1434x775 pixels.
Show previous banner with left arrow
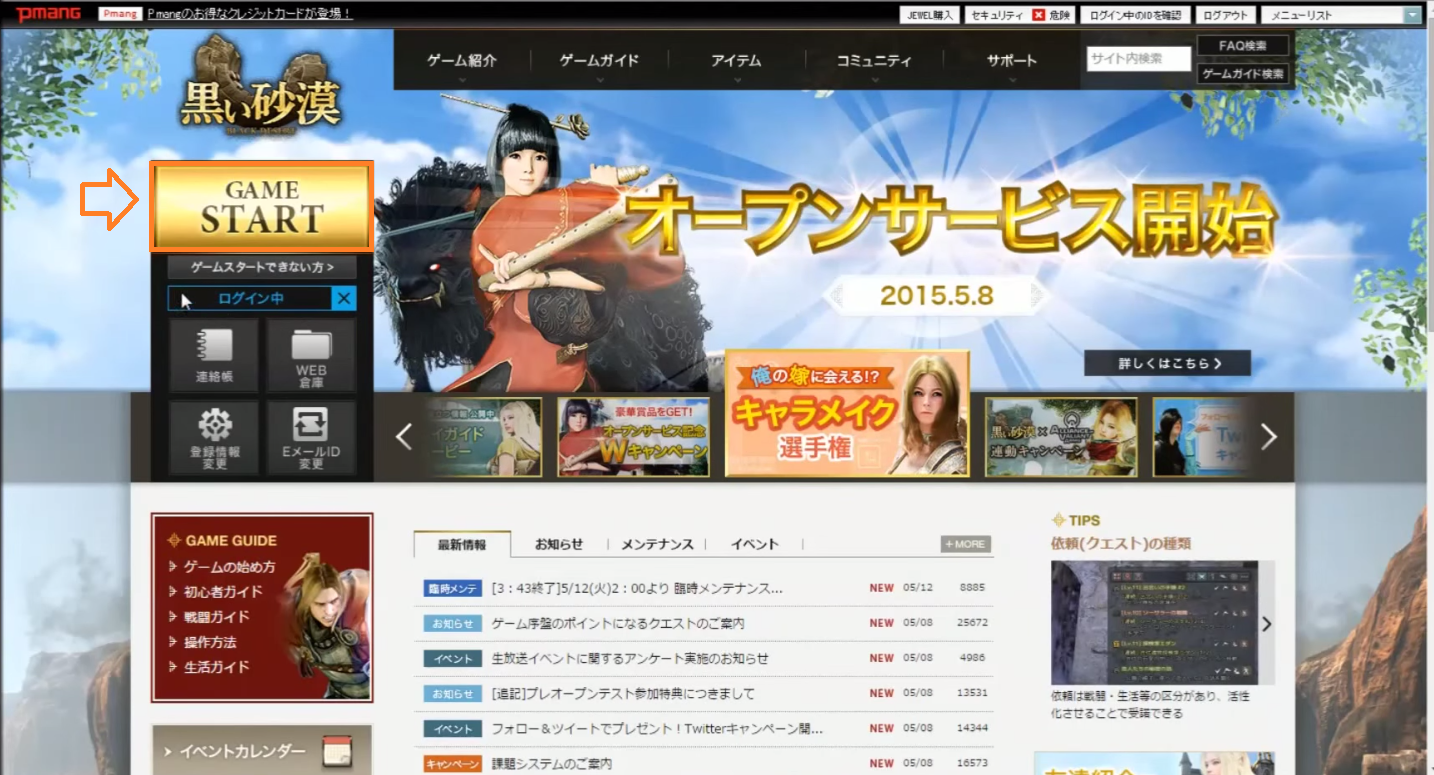click(404, 437)
